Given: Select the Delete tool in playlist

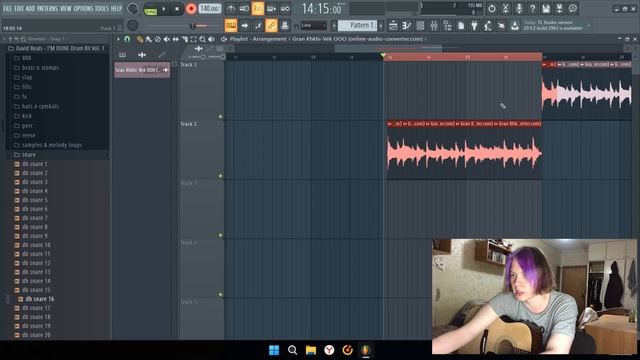Looking at the screenshot, I should pos(158,39).
